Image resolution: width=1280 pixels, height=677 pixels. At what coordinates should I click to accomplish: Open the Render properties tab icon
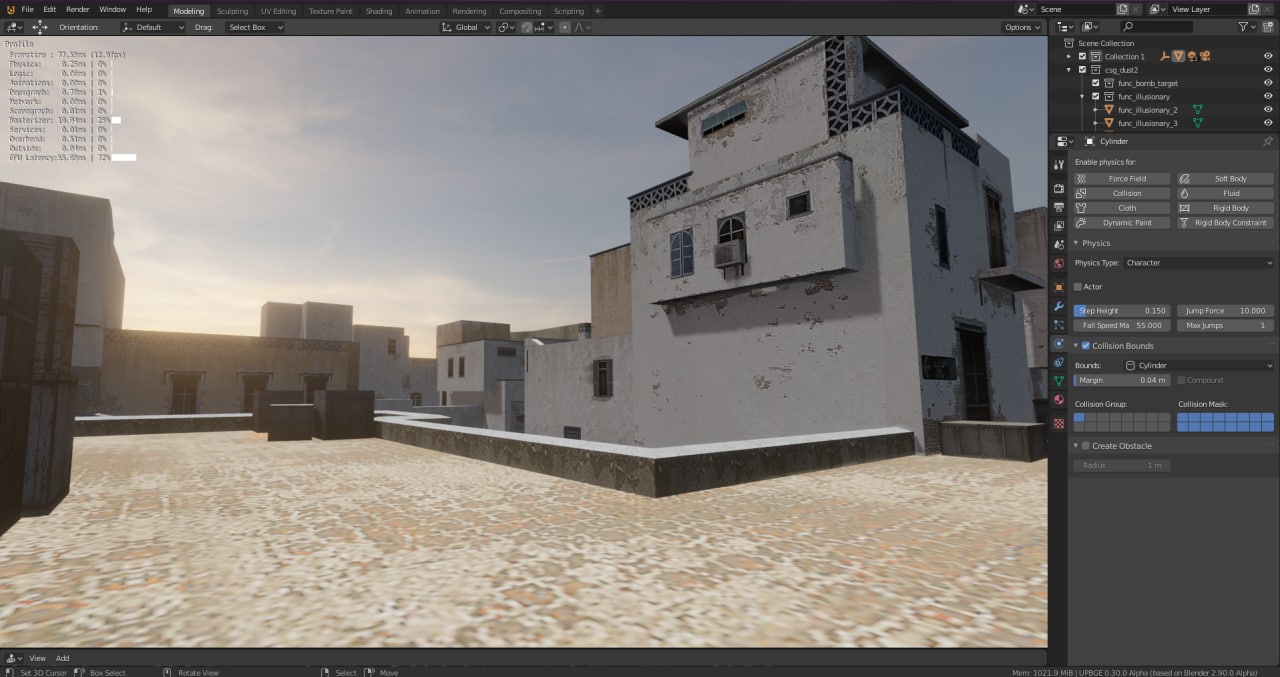[1059, 188]
